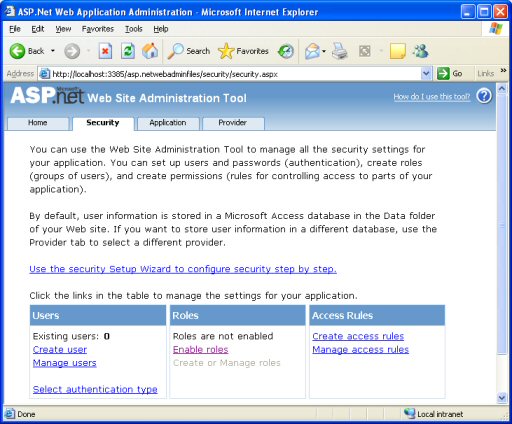The height and width of the screenshot is (424, 512).
Task: Click the Forward arrow button
Action: [x=72, y=51]
